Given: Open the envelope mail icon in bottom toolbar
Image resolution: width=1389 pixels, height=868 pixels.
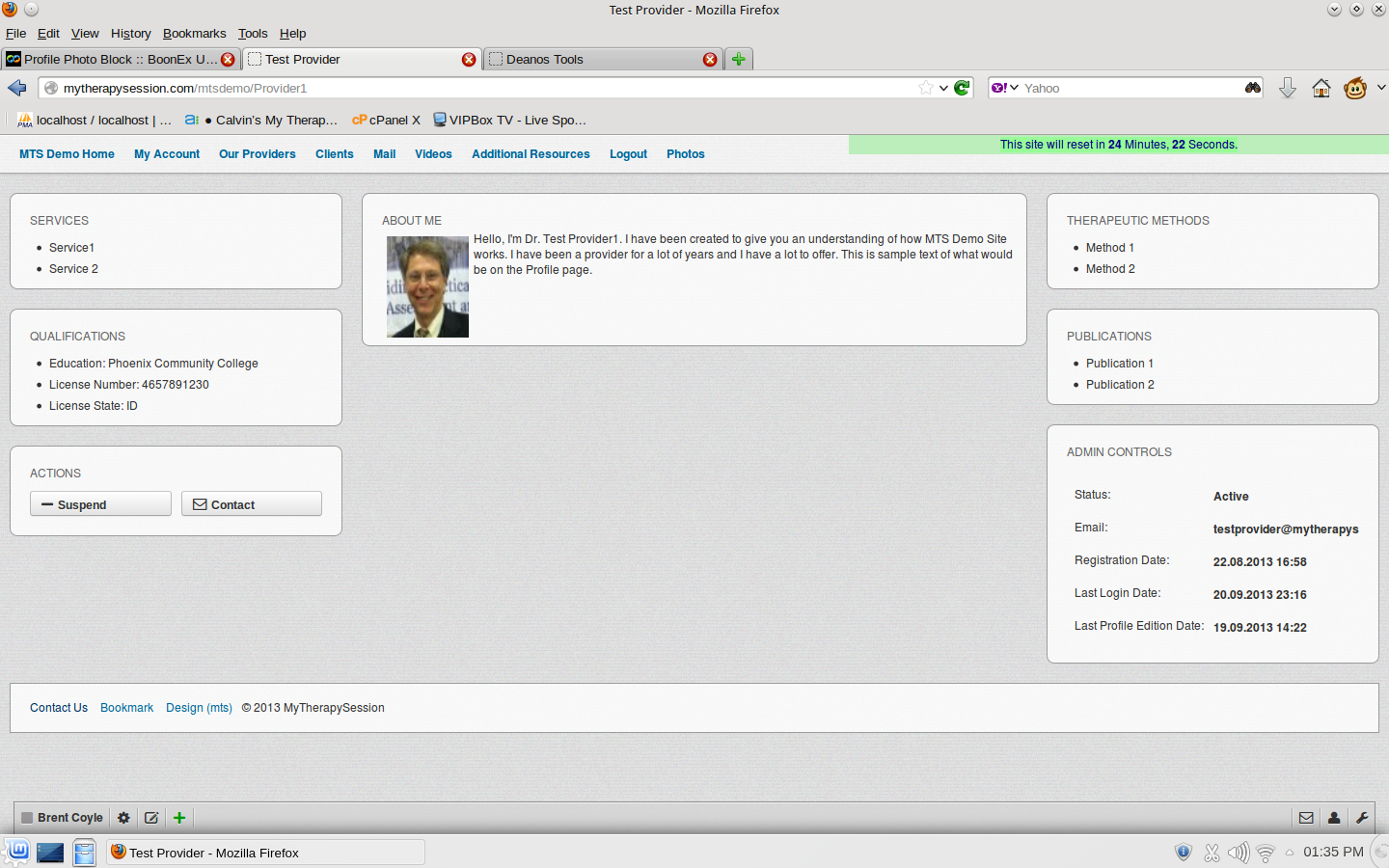Looking at the screenshot, I should click(1306, 818).
